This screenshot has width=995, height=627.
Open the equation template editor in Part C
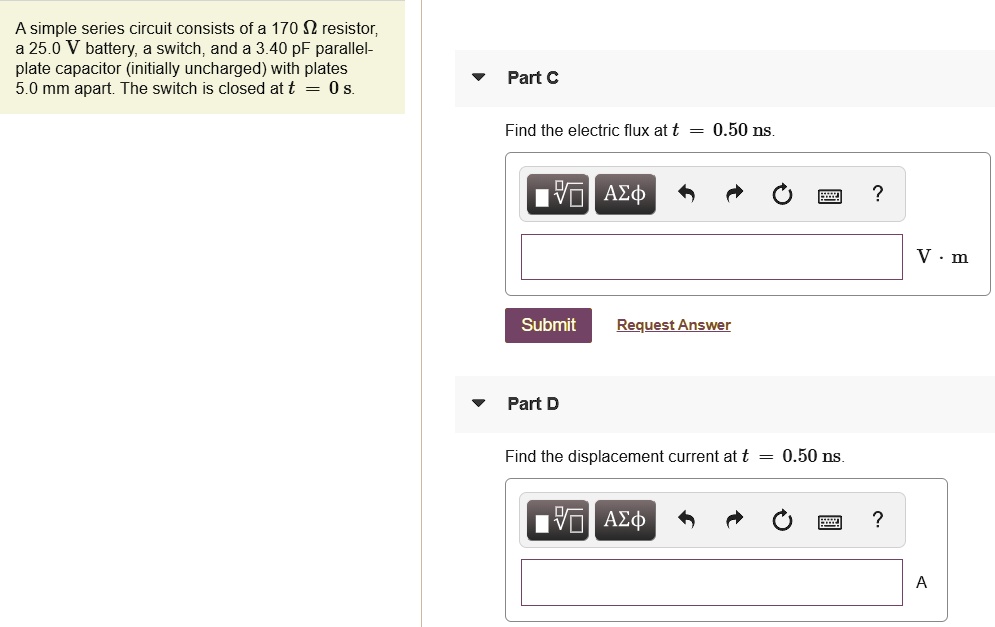click(557, 194)
